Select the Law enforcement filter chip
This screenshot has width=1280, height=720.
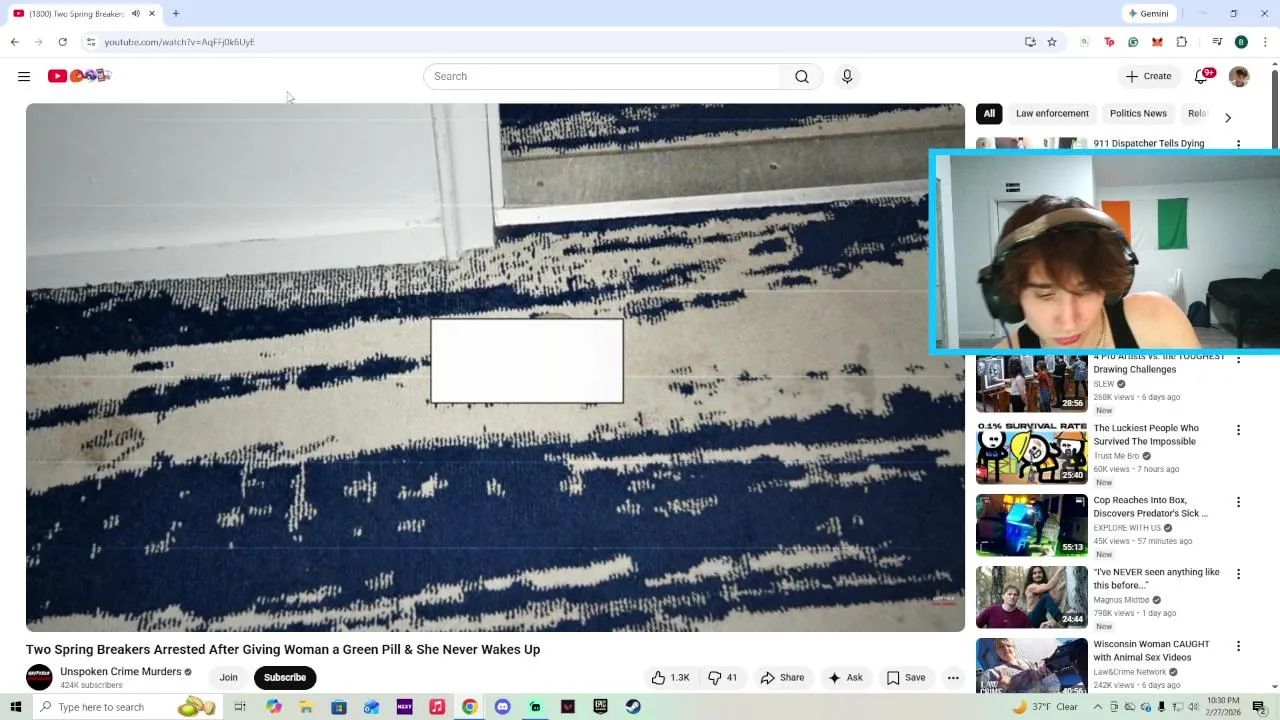click(1052, 114)
